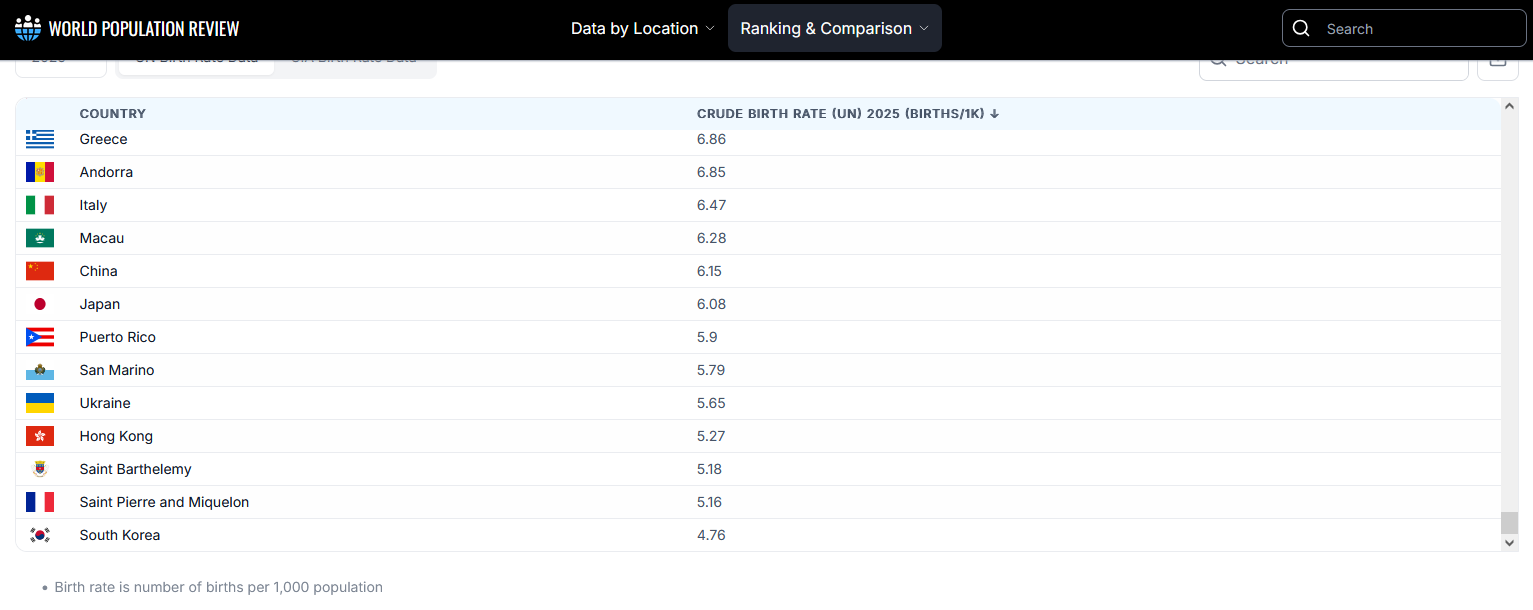
Task: Click the 5.9 birth rate value
Action: (x=707, y=337)
